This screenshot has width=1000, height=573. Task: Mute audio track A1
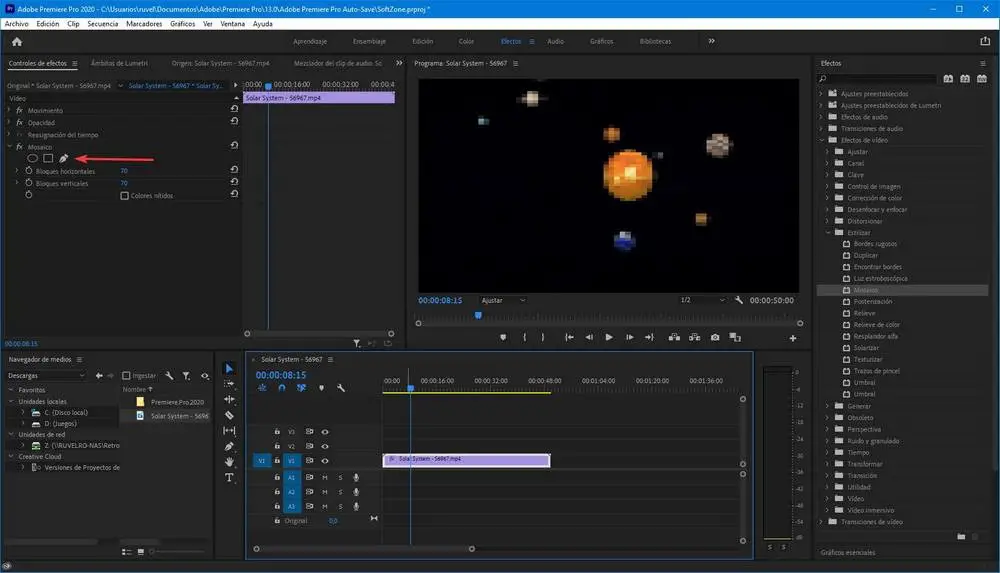click(325, 478)
